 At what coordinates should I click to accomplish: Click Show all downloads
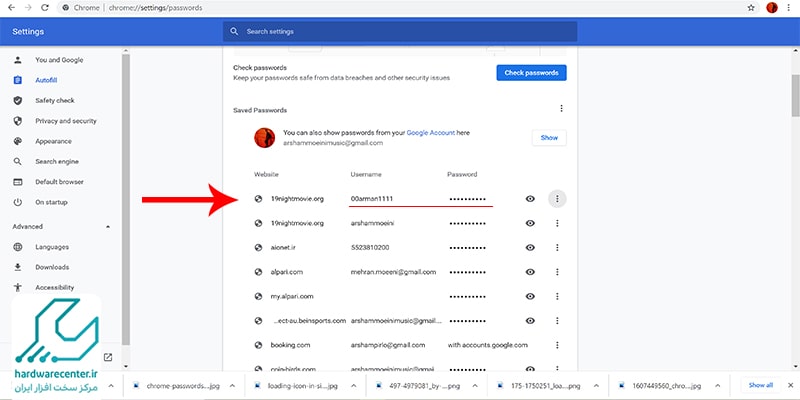(x=761, y=385)
